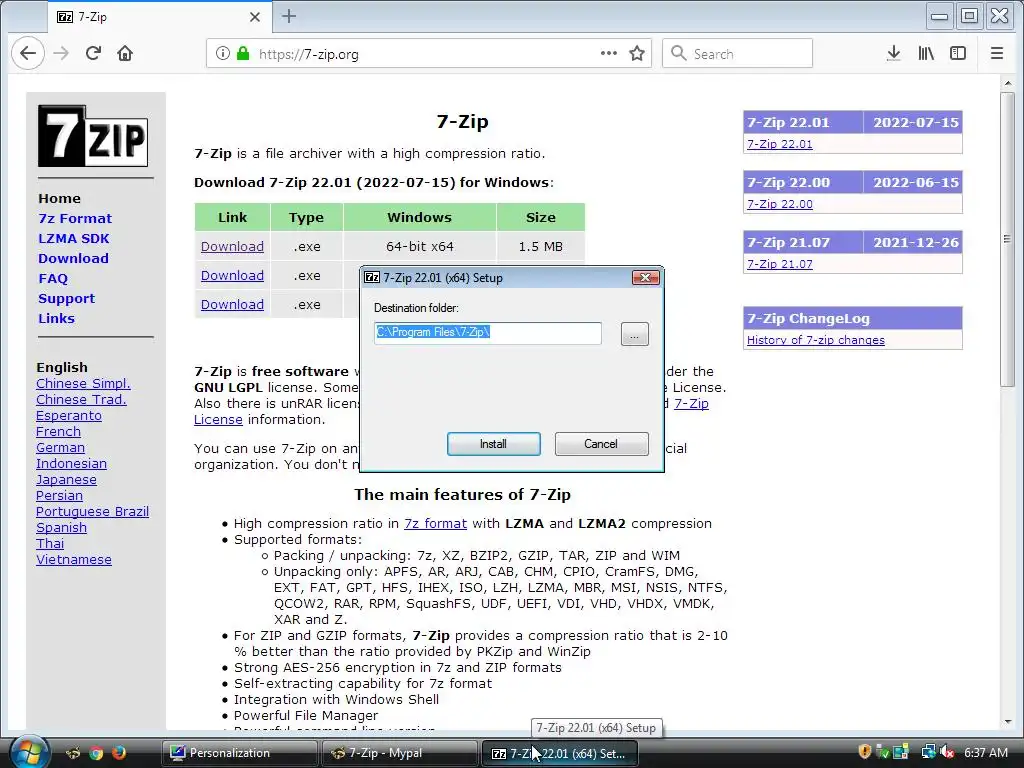Image resolution: width=1024 pixels, height=768 pixels.
Task: Click the browser forward arrow
Action: click(x=61, y=54)
